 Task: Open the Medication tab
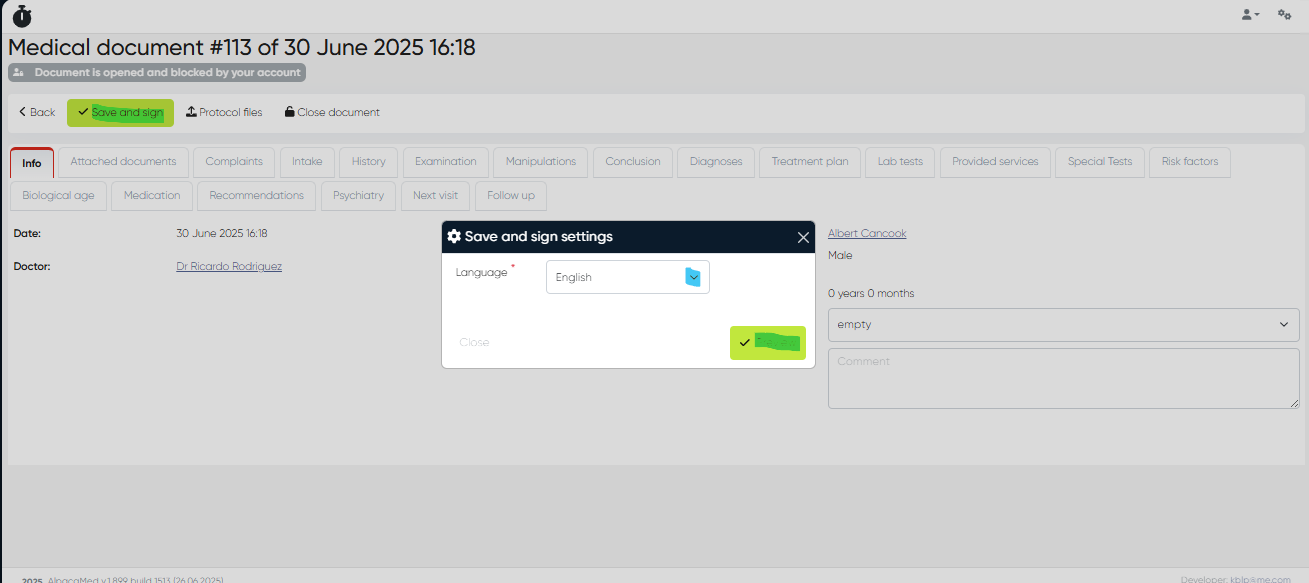coord(152,196)
